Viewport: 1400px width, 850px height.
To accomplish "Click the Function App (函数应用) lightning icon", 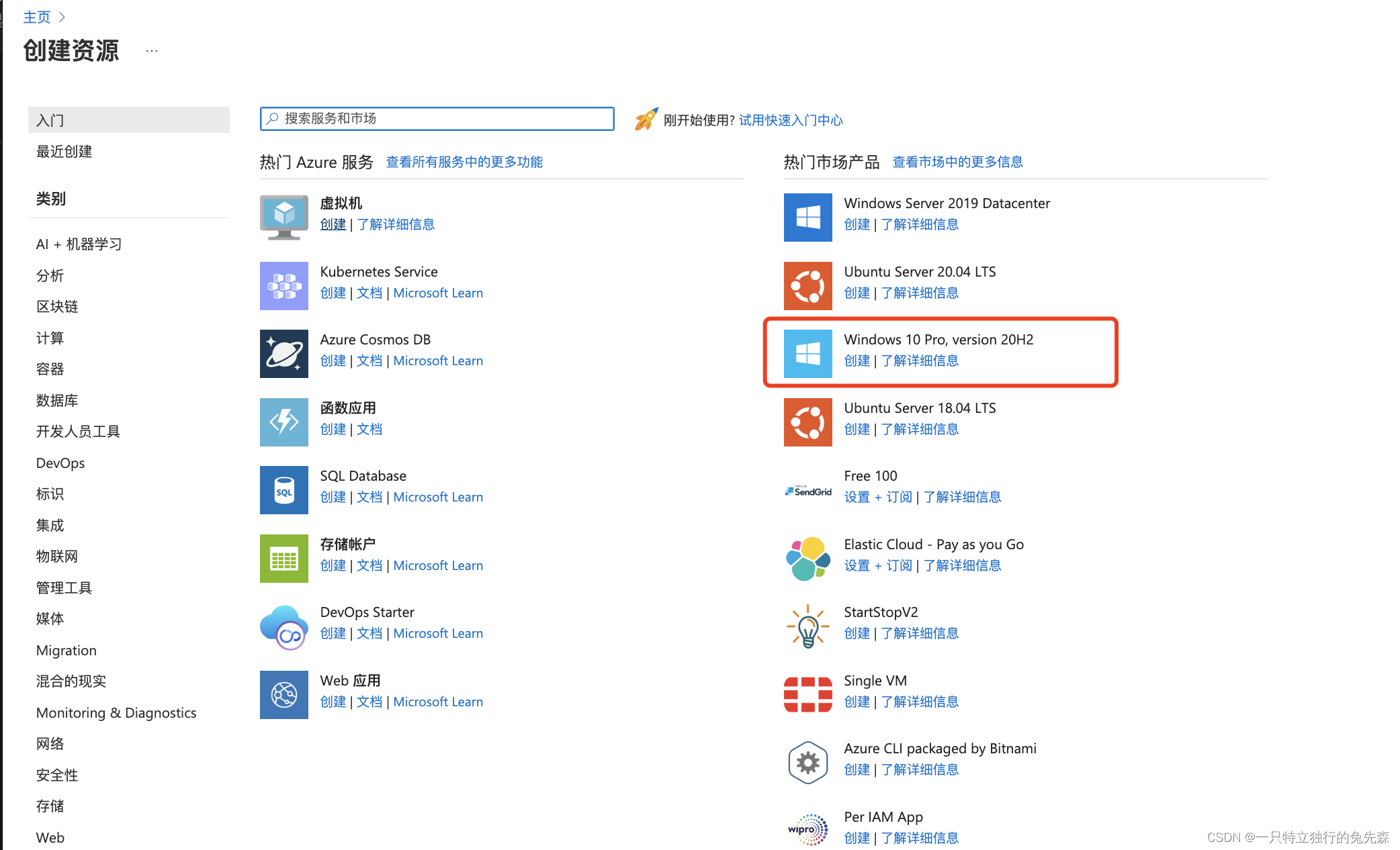I will (x=283, y=422).
